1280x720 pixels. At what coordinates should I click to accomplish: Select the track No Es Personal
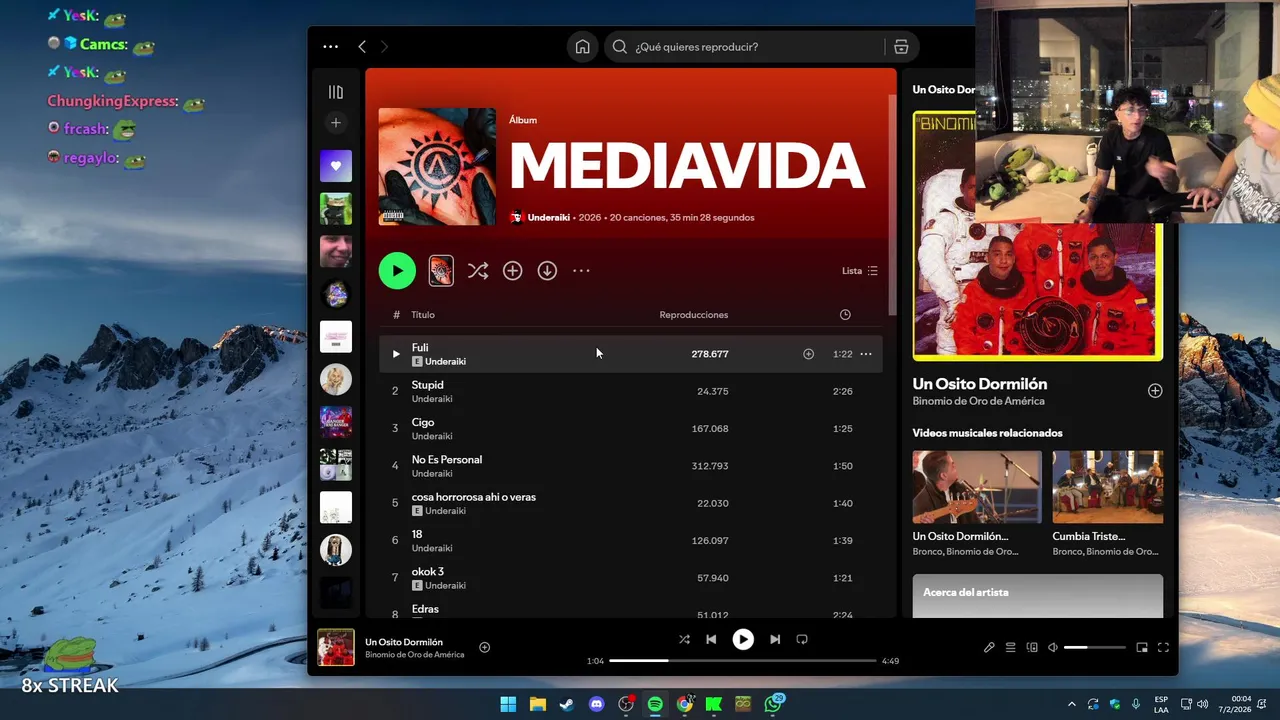point(631,466)
